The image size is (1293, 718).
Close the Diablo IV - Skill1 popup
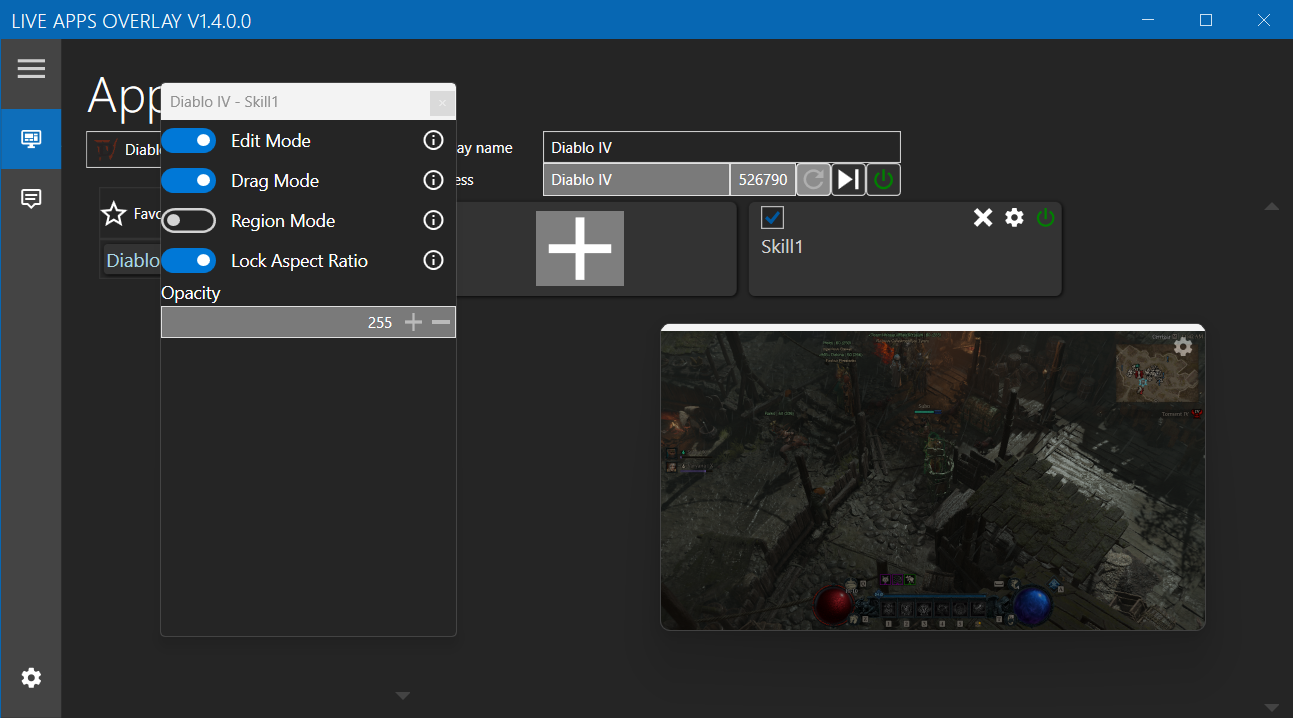(442, 102)
